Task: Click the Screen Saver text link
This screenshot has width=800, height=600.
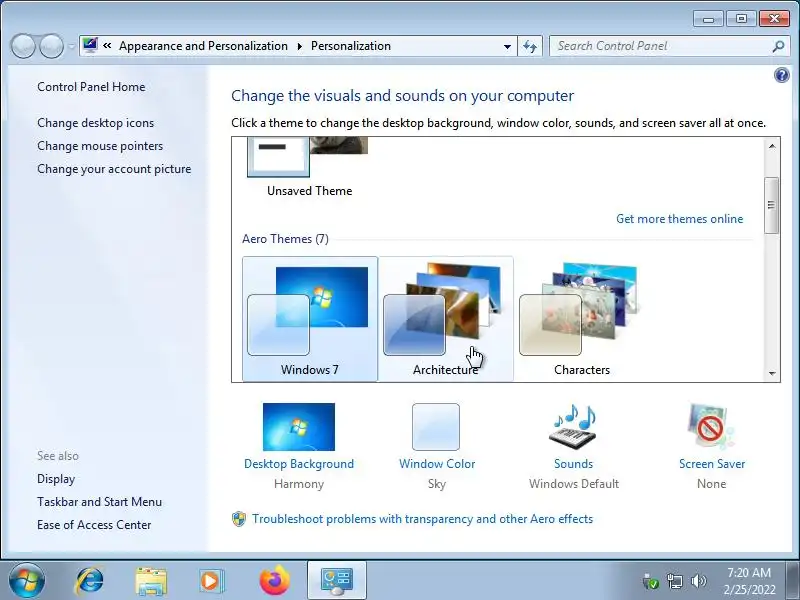Action: pos(712,464)
